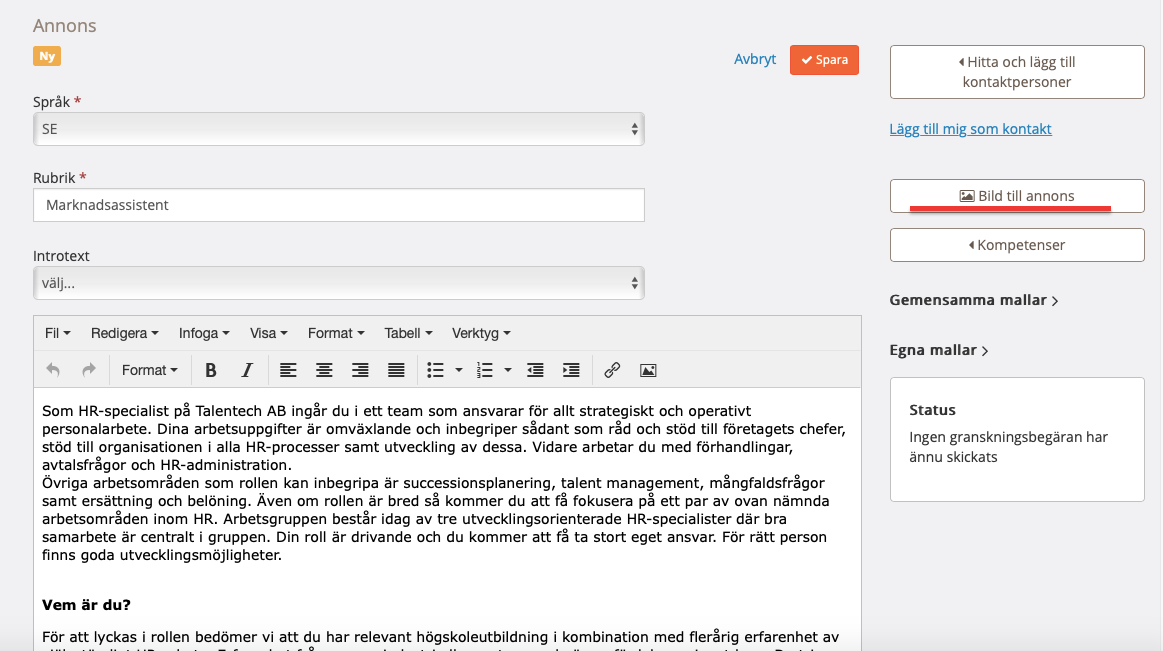Open numbered list style options arrow
1163x651 pixels.
tap(507, 370)
